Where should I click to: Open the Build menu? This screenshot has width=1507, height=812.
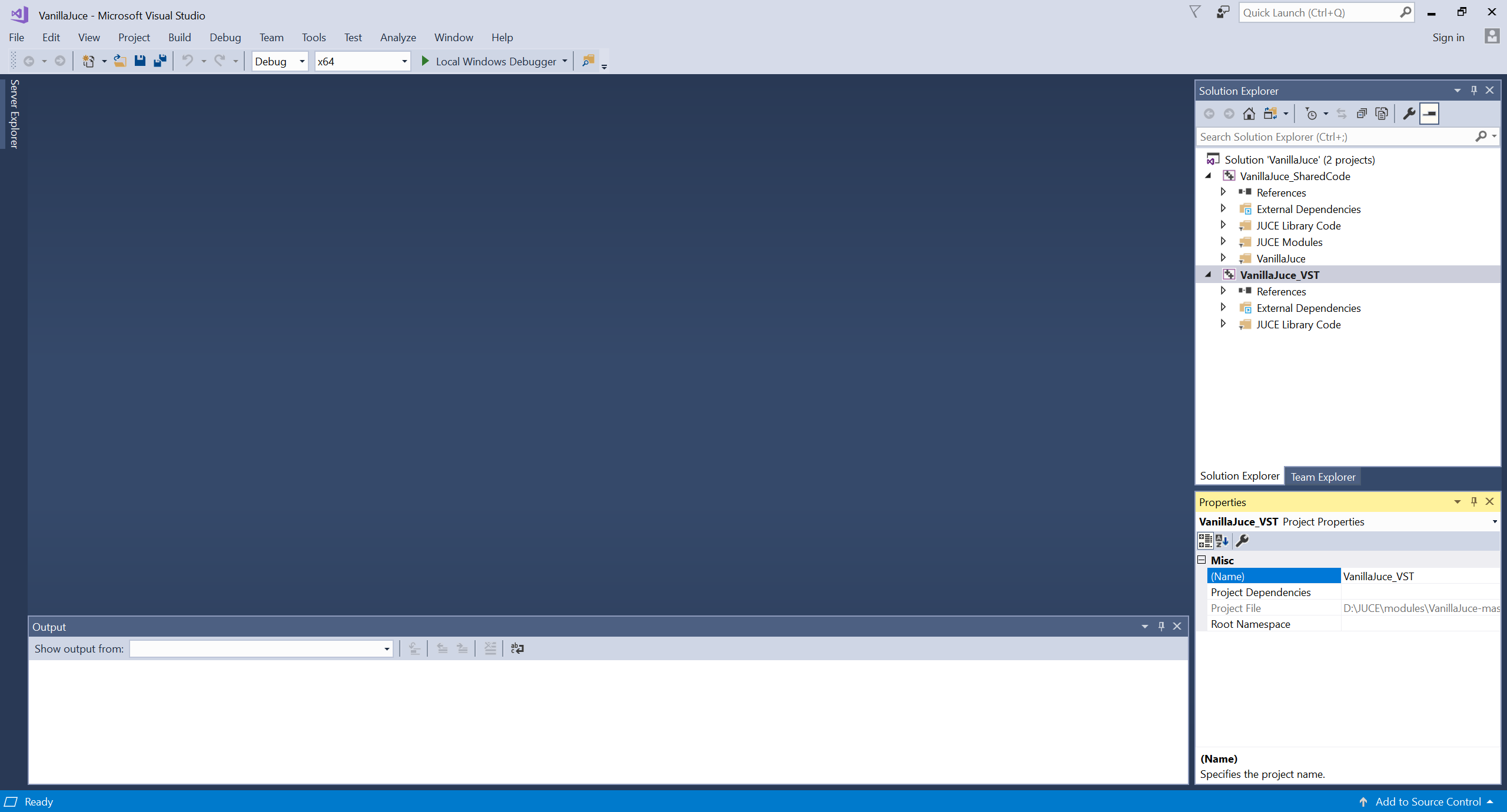(180, 37)
